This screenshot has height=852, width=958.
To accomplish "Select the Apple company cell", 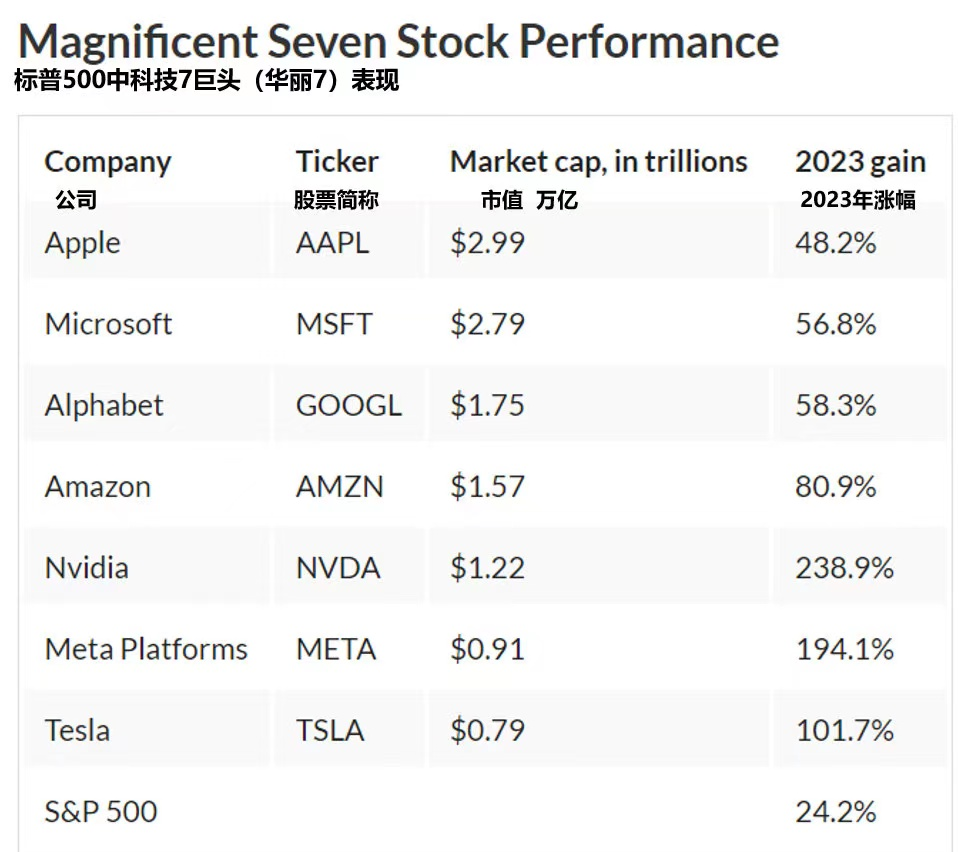I will 83,243.
